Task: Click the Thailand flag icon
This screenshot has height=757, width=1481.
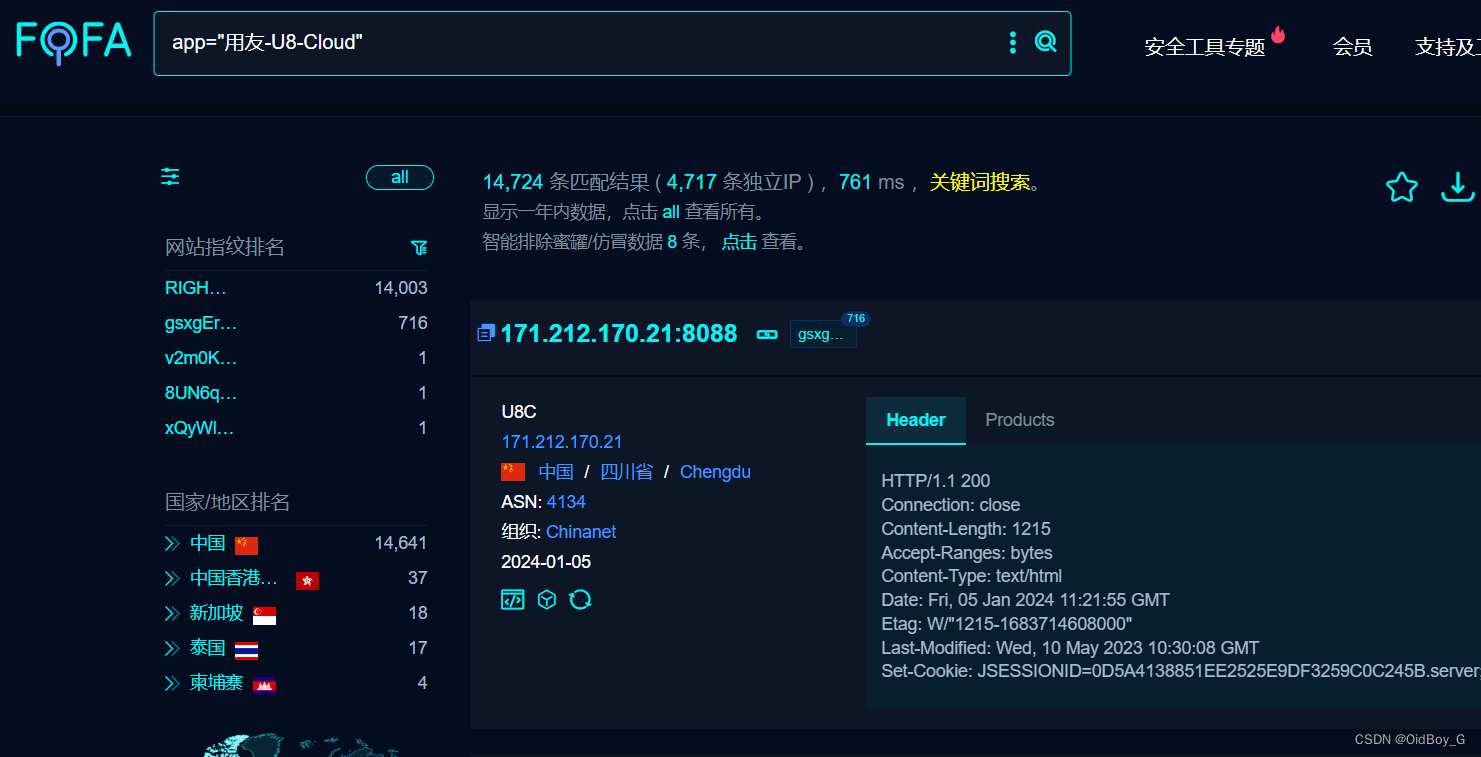Action: [246, 650]
